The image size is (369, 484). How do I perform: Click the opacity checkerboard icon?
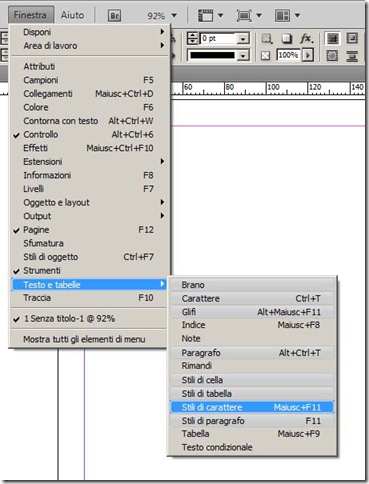click(265, 55)
